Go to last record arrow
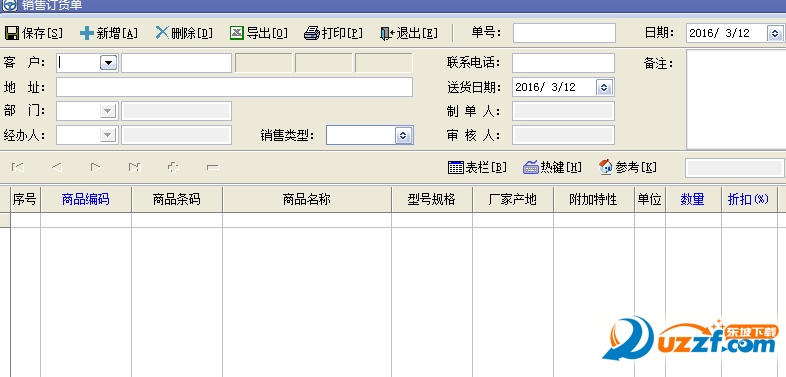 134,167
